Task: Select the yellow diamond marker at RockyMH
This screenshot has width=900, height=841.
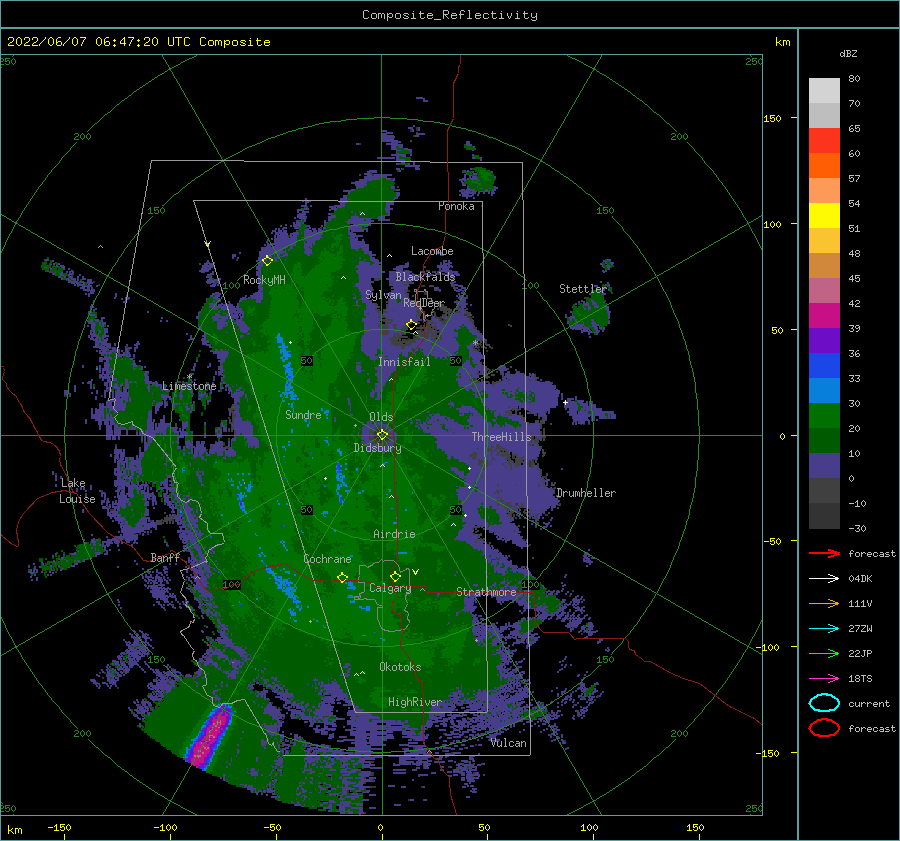Action: tap(267, 261)
